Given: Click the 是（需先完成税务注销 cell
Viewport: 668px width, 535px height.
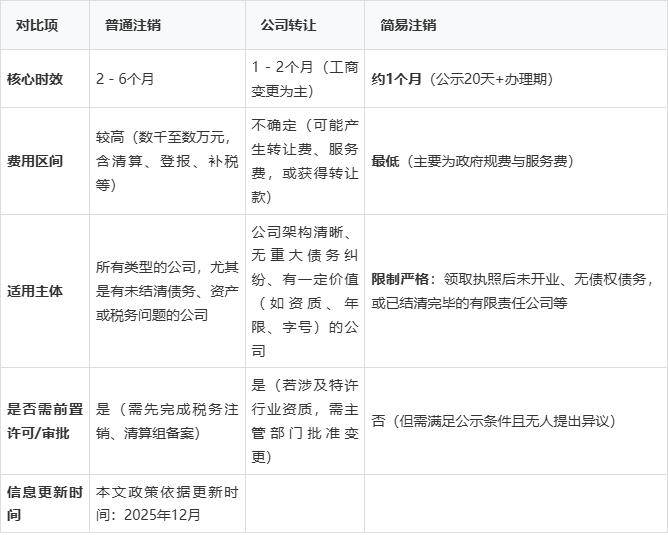Looking at the screenshot, I should click(x=167, y=421).
